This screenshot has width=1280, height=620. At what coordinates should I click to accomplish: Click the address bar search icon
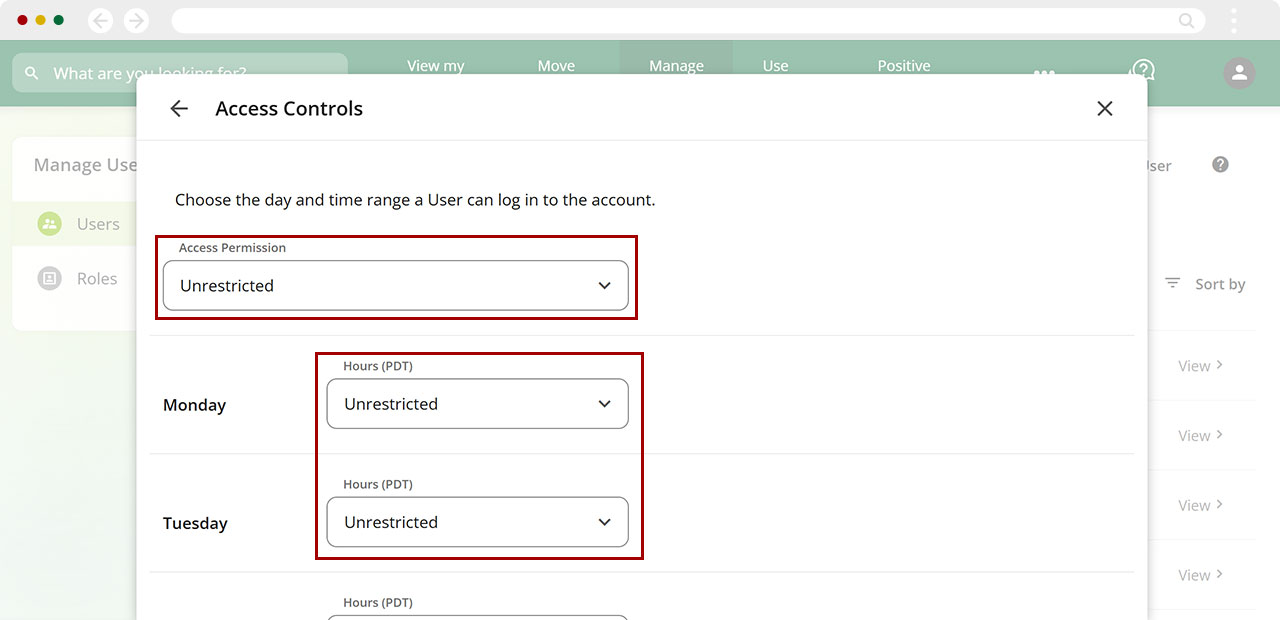tap(1186, 20)
